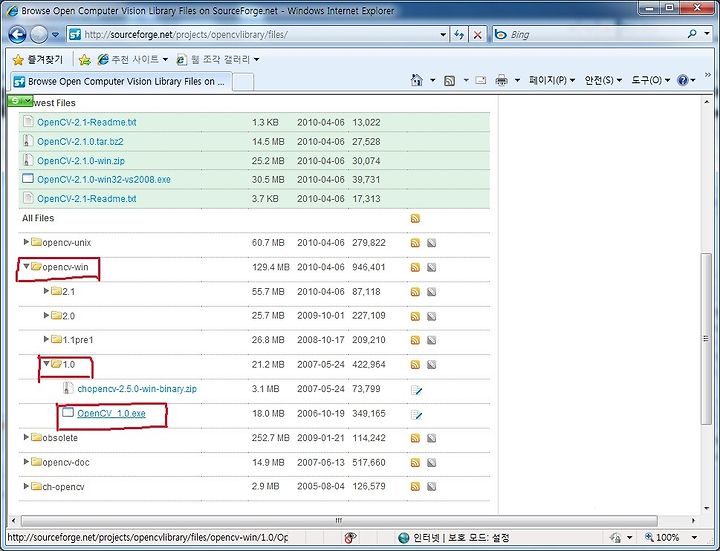Stop loading with the red X icon

(478, 34)
